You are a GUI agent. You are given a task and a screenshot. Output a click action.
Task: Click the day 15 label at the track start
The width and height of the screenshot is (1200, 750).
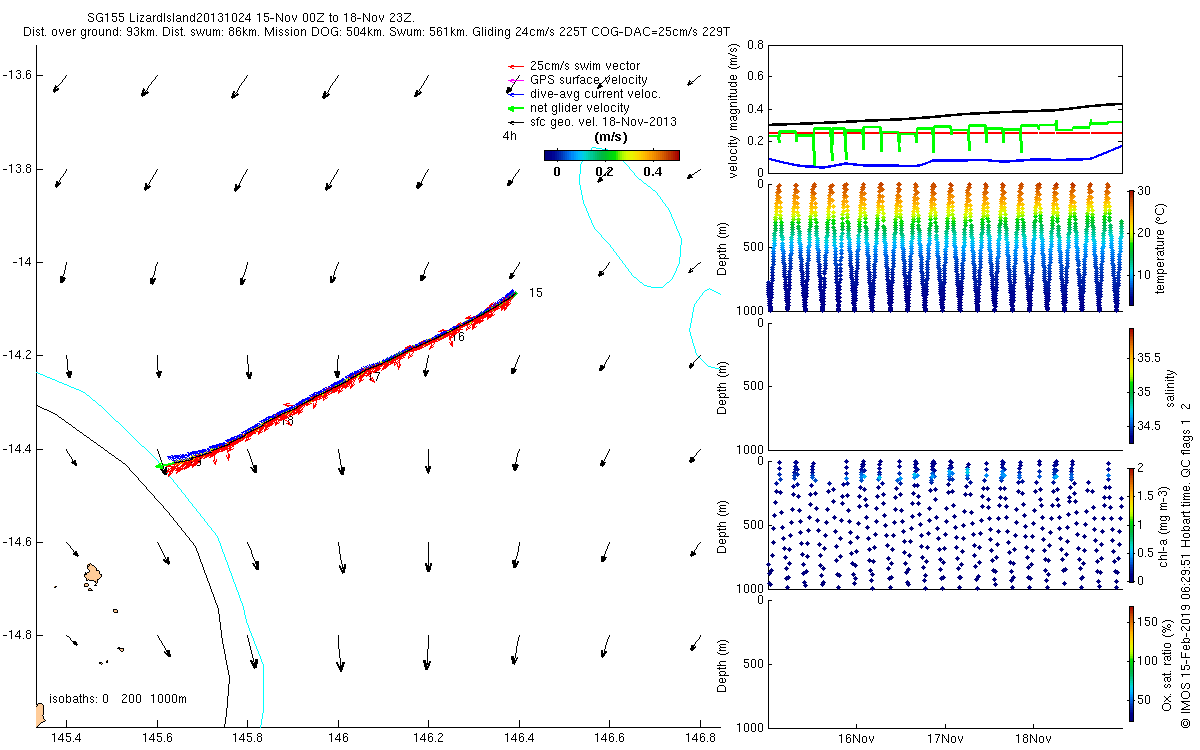(x=535, y=292)
